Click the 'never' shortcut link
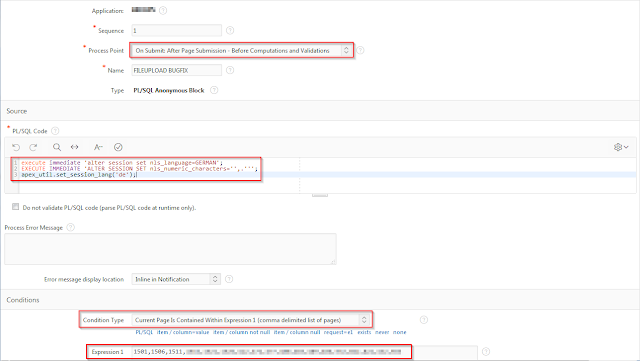640x361 pixels. pos(382,332)
